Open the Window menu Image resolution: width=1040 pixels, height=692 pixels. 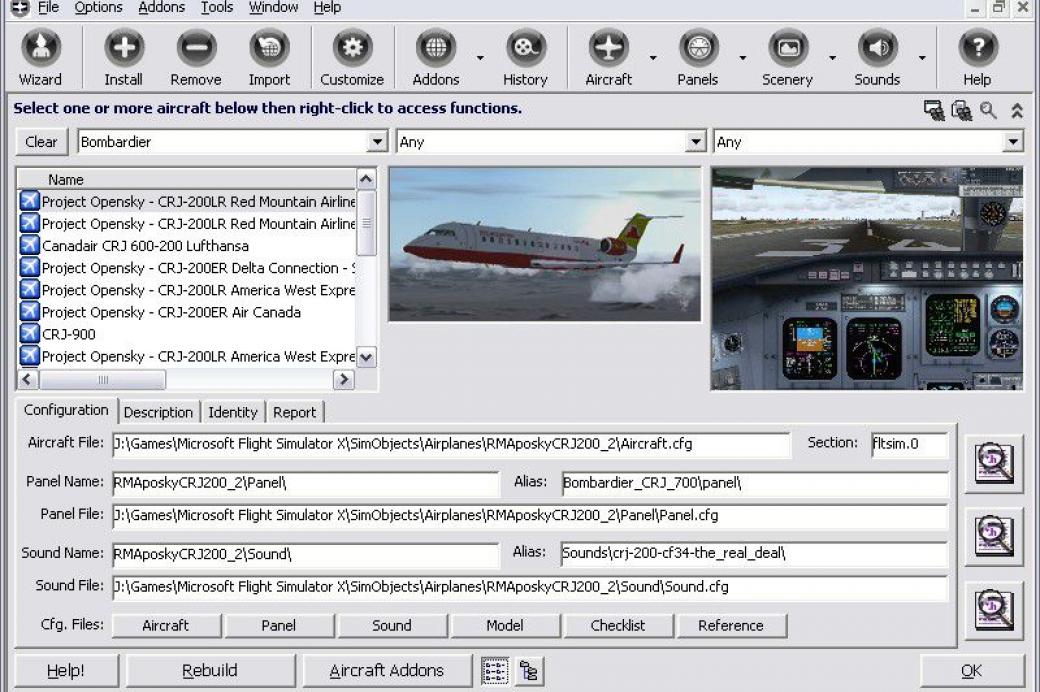[x=273, y=7]
